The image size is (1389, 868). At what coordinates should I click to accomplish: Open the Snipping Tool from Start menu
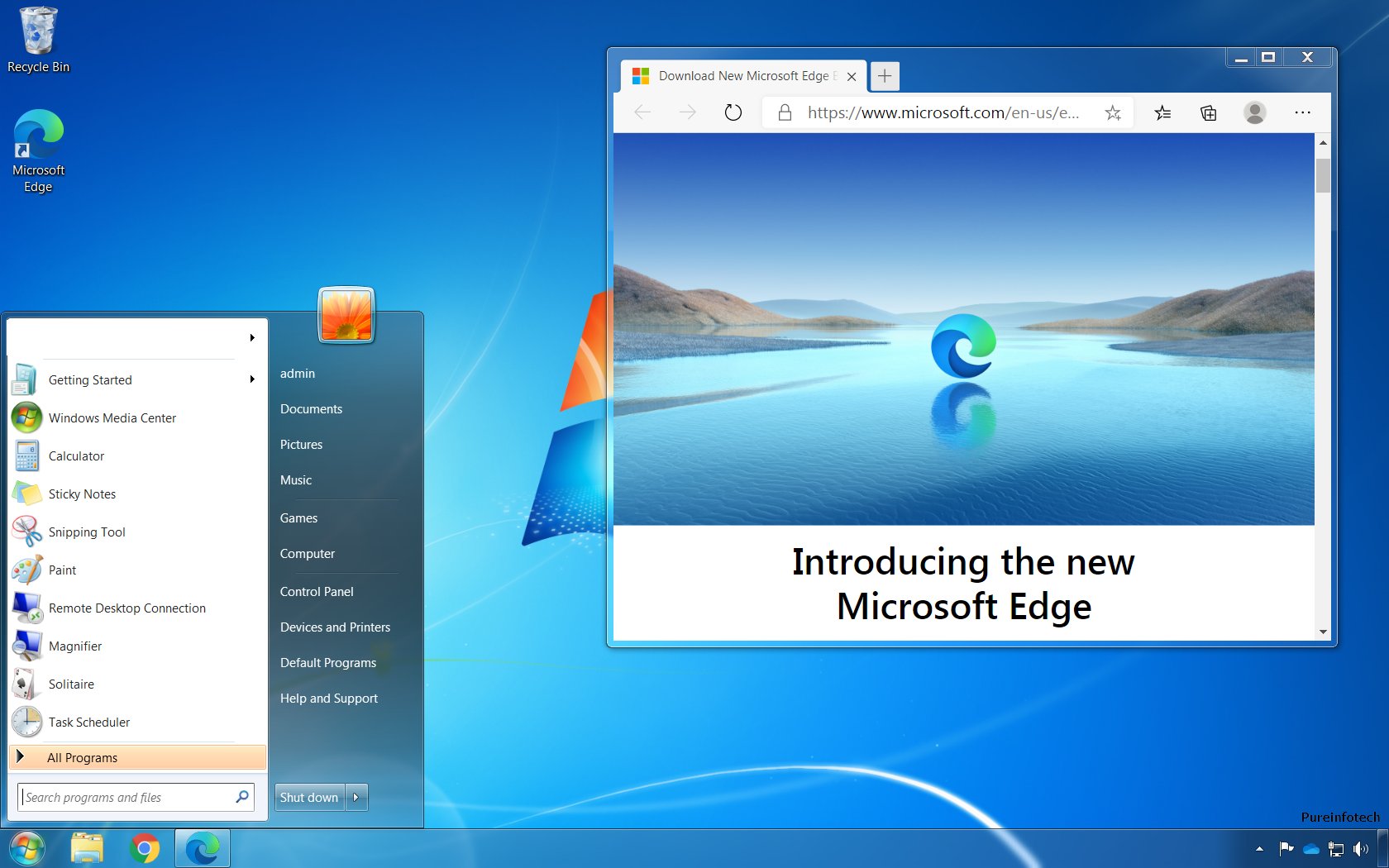pos(87,532)
